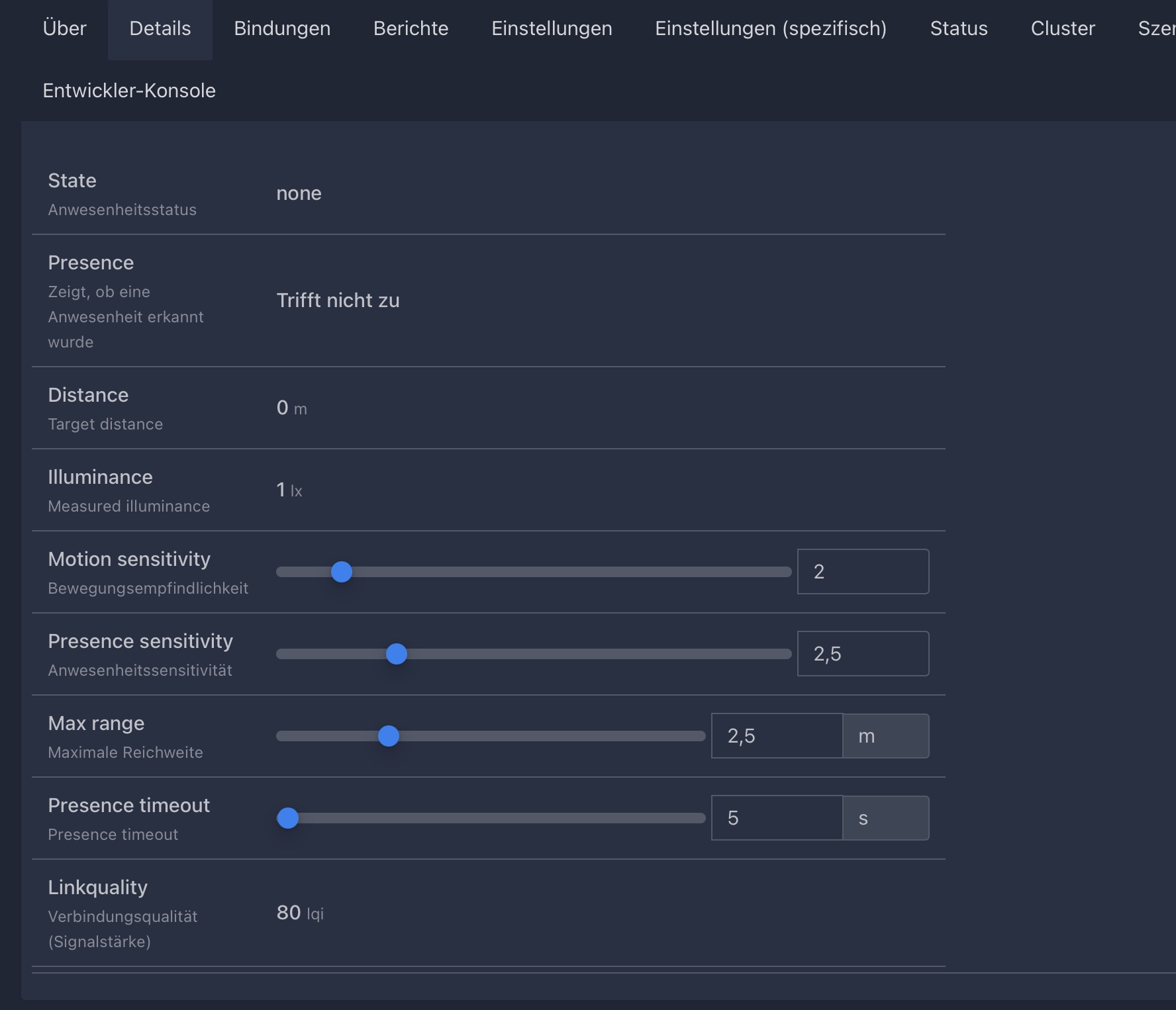Focus the Motion sensitivity value field
The height and width of the screenshot is (1010, 1176).
pyautogui.click(x=862, y=572)
